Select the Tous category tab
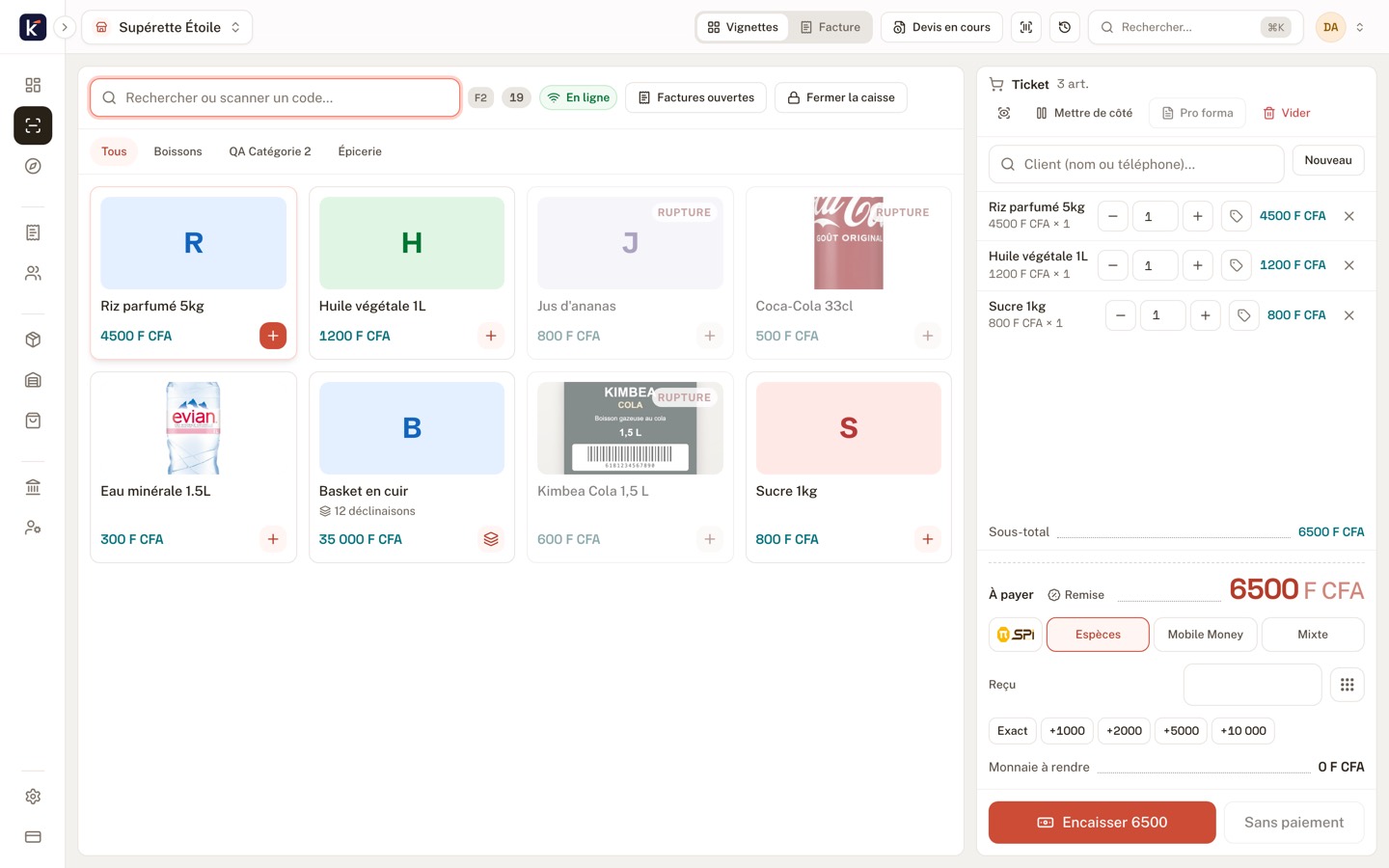The width and height of the screenshot is (1389, 868). [114, 151]
